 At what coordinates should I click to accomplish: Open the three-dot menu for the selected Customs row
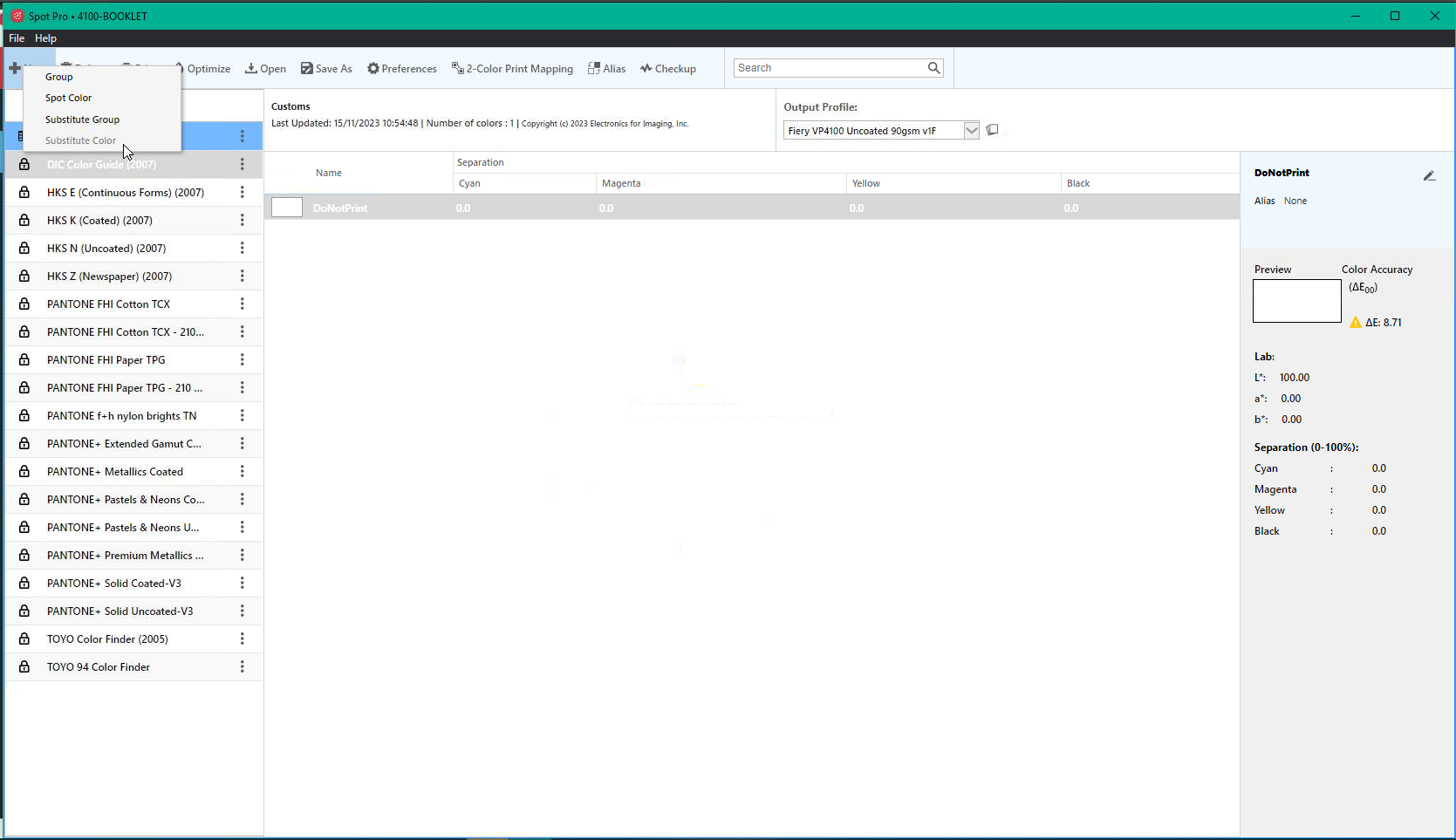coord(243,136)
